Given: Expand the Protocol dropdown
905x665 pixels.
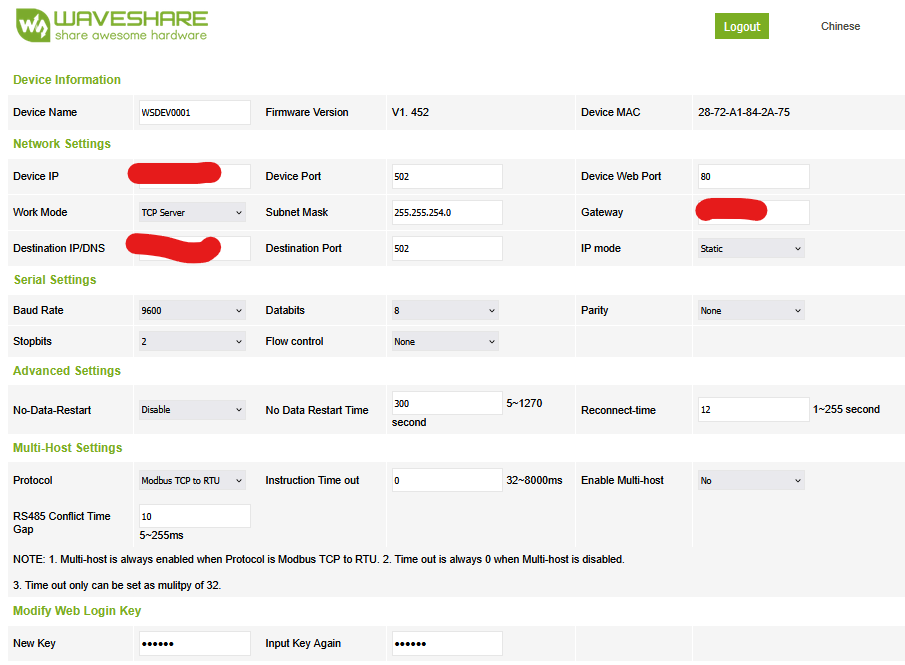Looking at the screenshot, I should pyautogui.click(x=192, y=480).
